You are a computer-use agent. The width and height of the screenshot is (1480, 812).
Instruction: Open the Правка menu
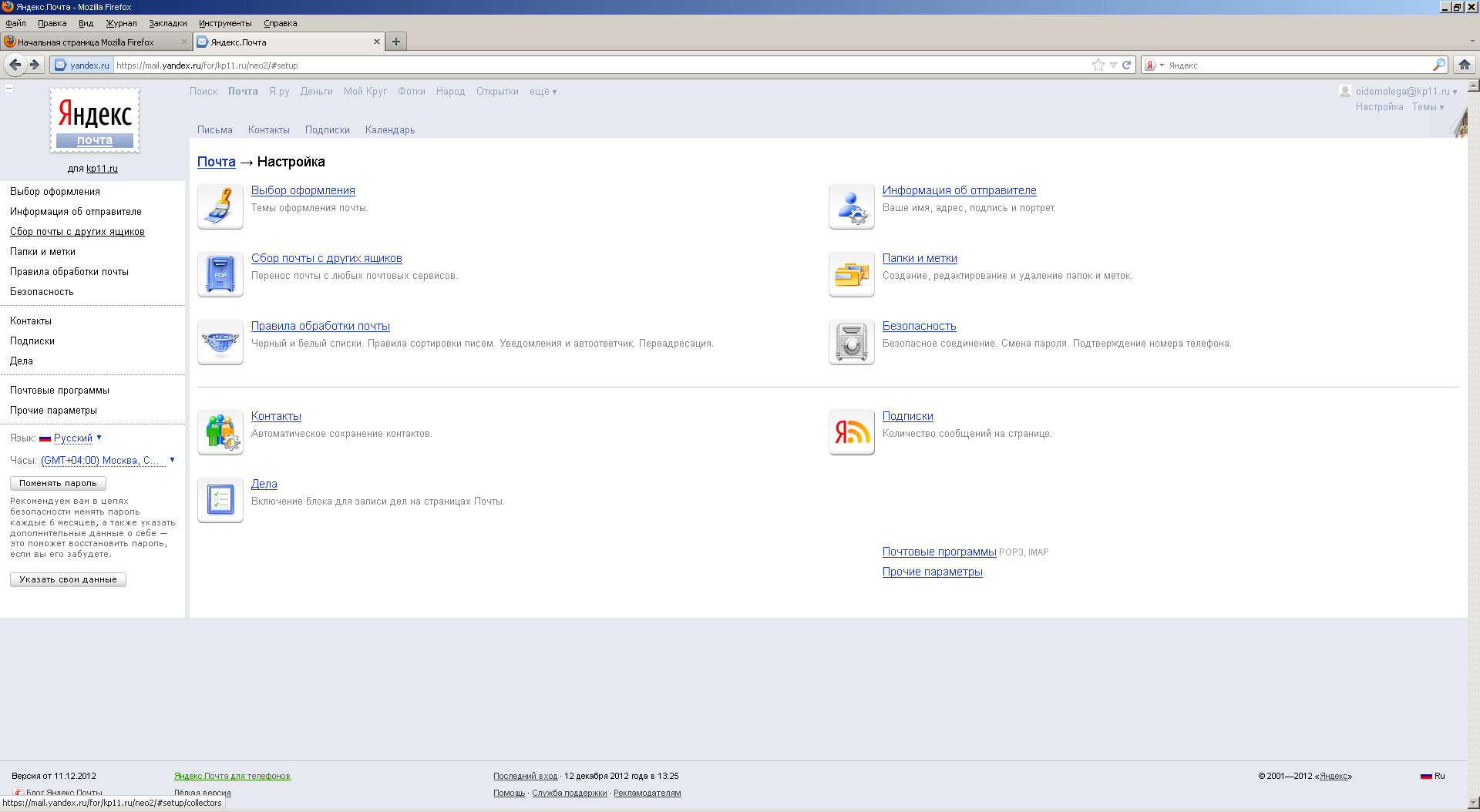click(x=52, y=23)
